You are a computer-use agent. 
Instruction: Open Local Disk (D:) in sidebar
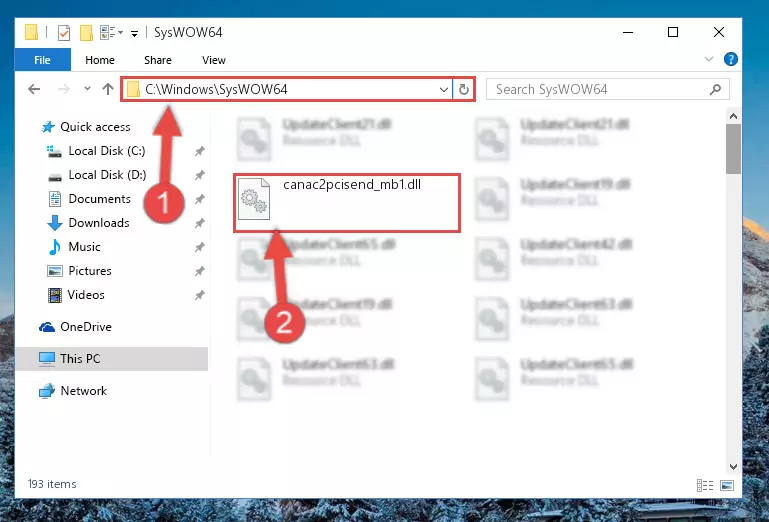pyautogui.click(x=107, y=175)
